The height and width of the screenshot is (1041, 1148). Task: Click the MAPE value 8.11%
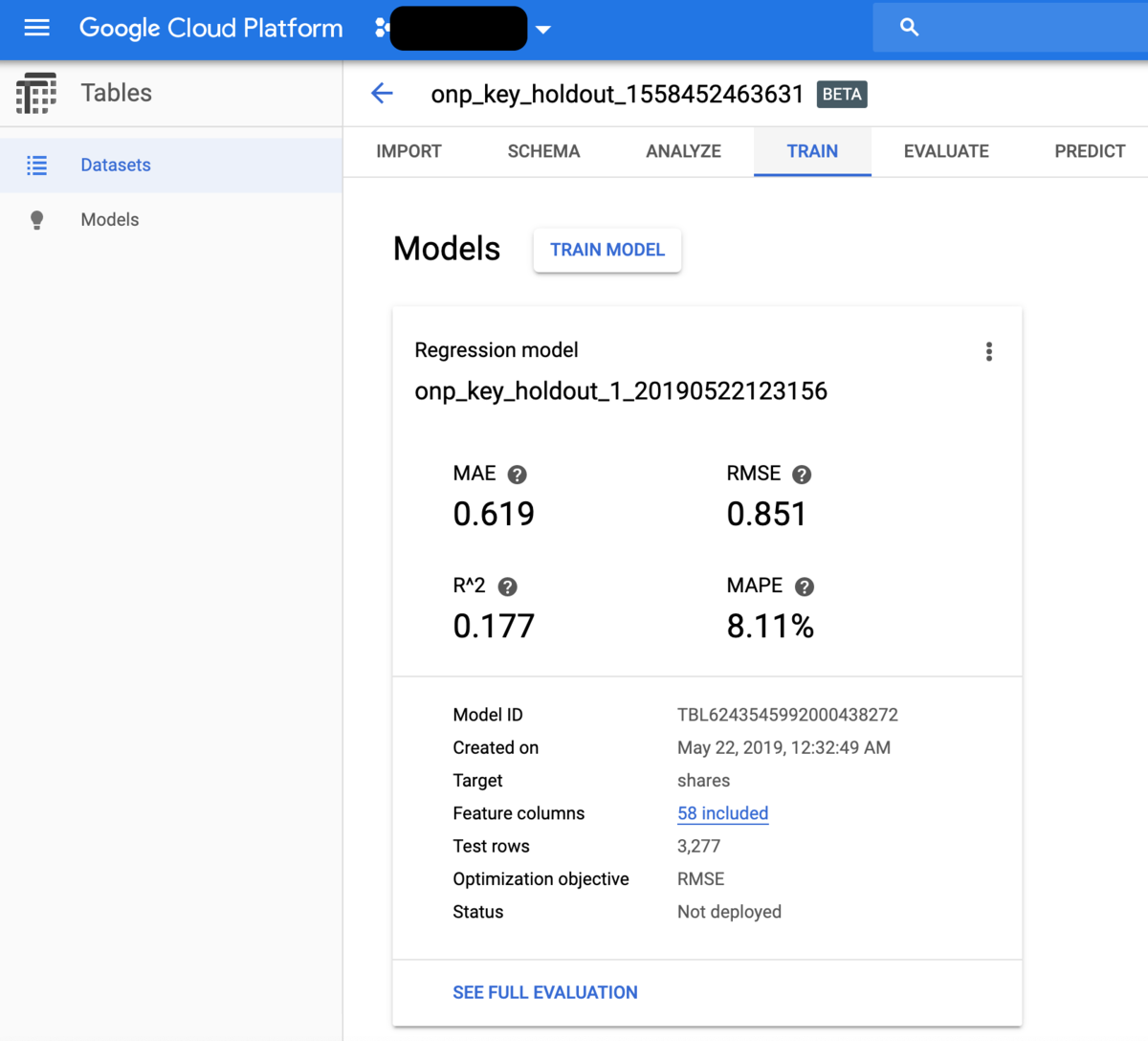tap(770, 626)
